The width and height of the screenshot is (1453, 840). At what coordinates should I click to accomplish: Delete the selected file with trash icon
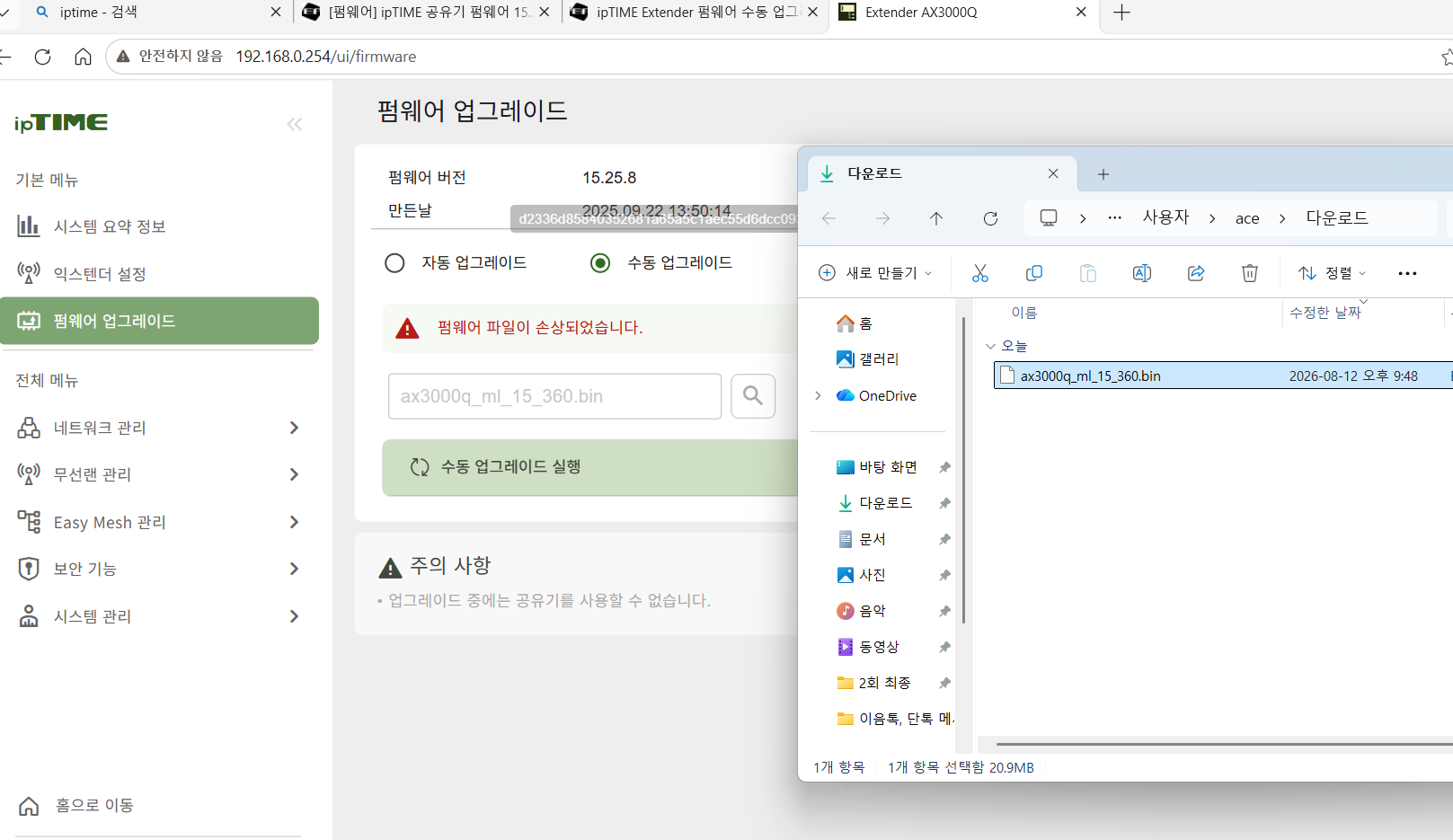pos(1250,273)
